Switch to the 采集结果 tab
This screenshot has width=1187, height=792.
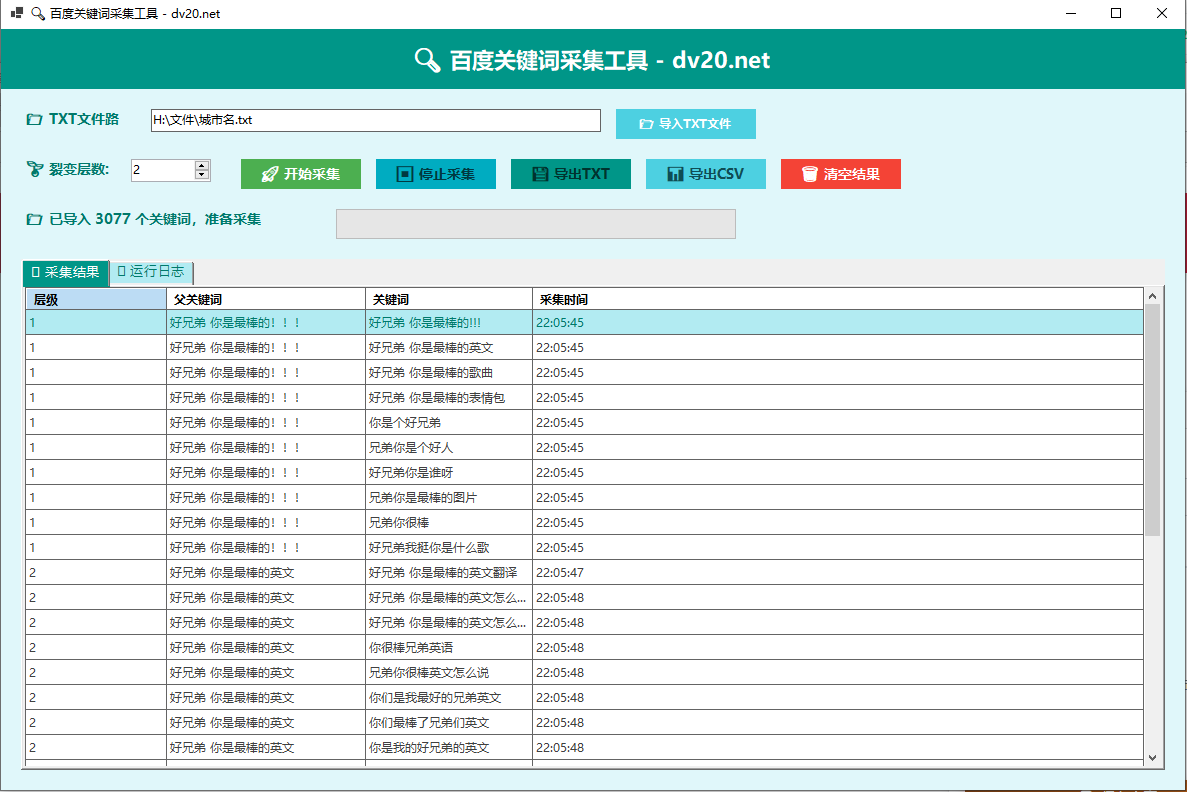(x=65, y=272)
